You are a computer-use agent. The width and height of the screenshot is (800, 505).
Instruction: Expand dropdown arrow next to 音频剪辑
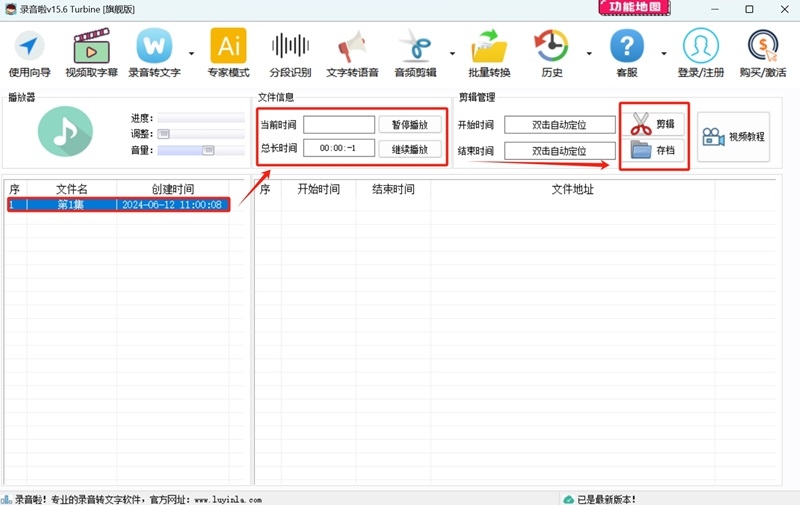(x=452, y=53)
